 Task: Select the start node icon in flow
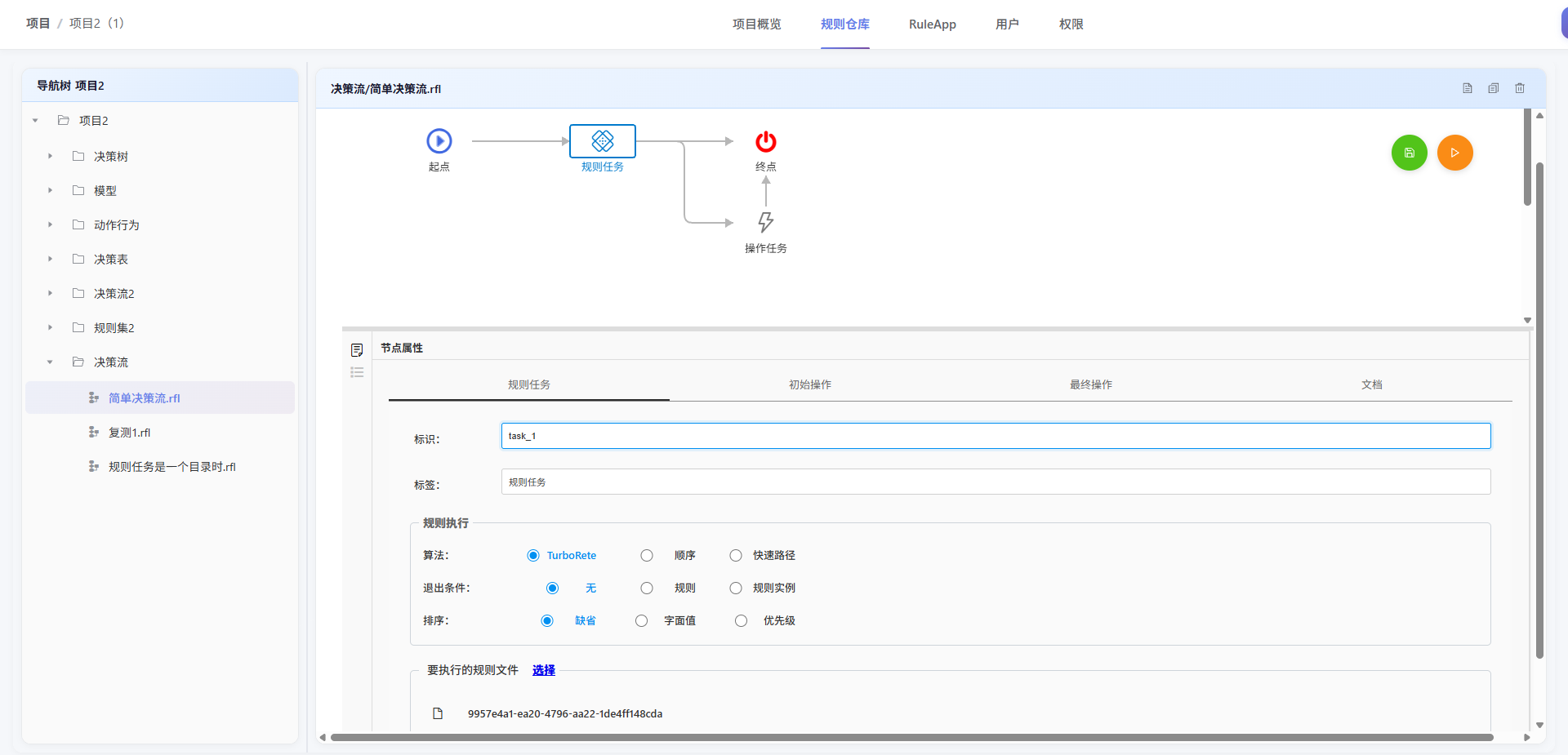439,141
